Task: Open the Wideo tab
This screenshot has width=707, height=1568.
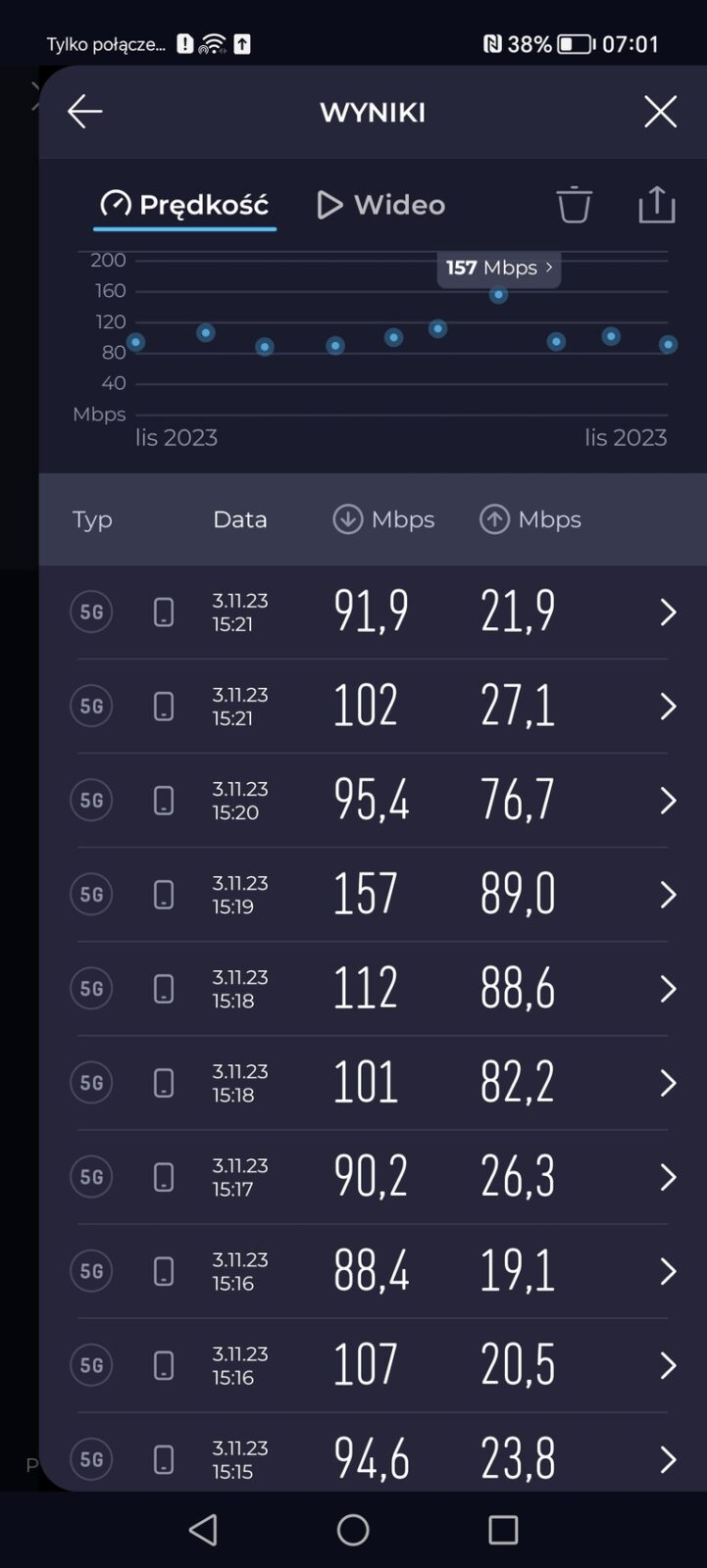Action: coord(381,205)
